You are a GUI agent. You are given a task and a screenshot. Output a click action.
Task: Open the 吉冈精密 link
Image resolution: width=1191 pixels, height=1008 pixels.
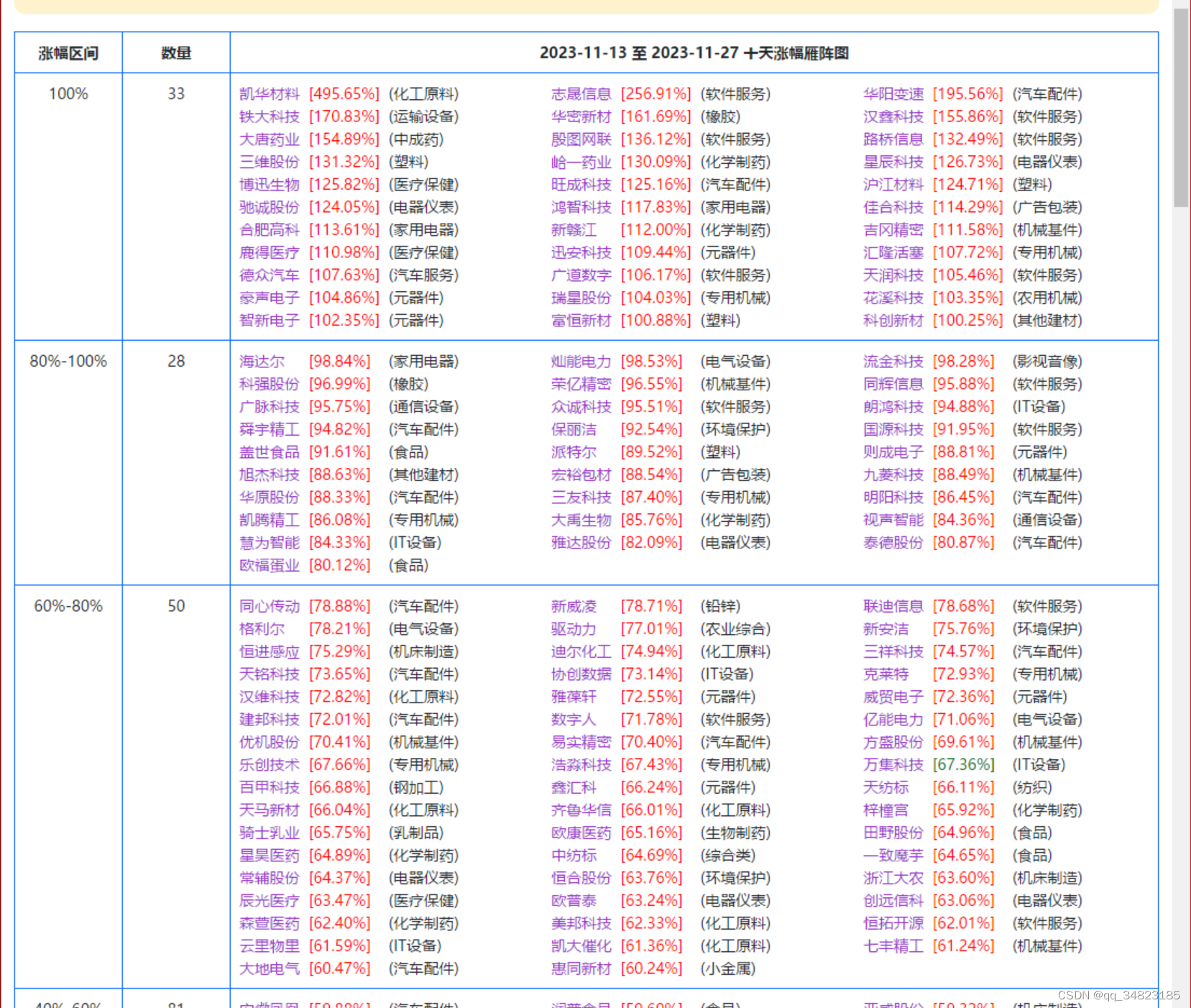pyautogui.click(x=893, y=230)
